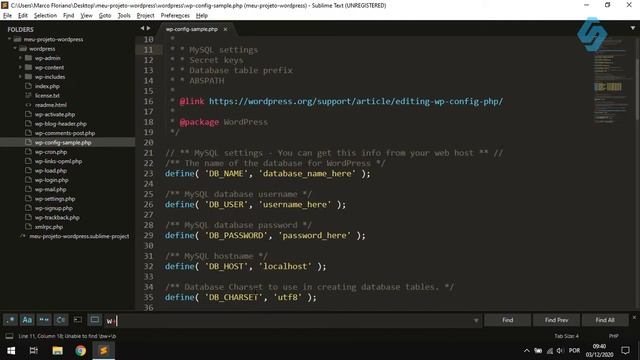640x360 pixels.
Task: Open Google Chrome from taskbar
Action: click(x=80, y=351)
